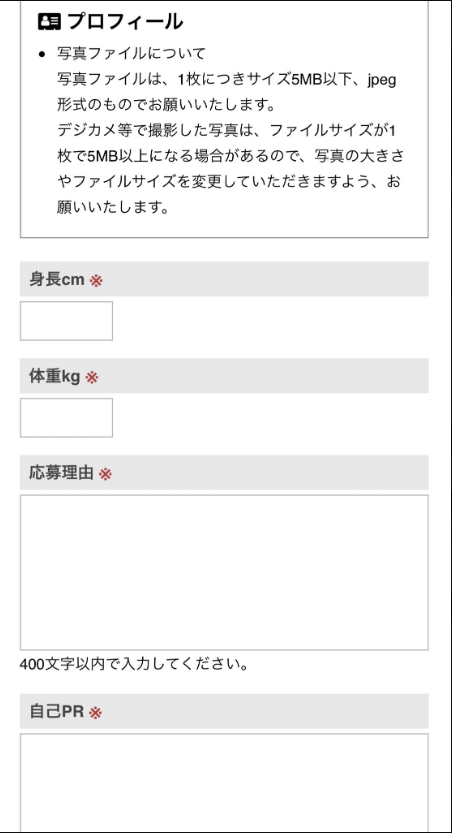Click inside the 応募理由 text area
The height and width of the screenshot is (833, 452).
tap(224, 572)
